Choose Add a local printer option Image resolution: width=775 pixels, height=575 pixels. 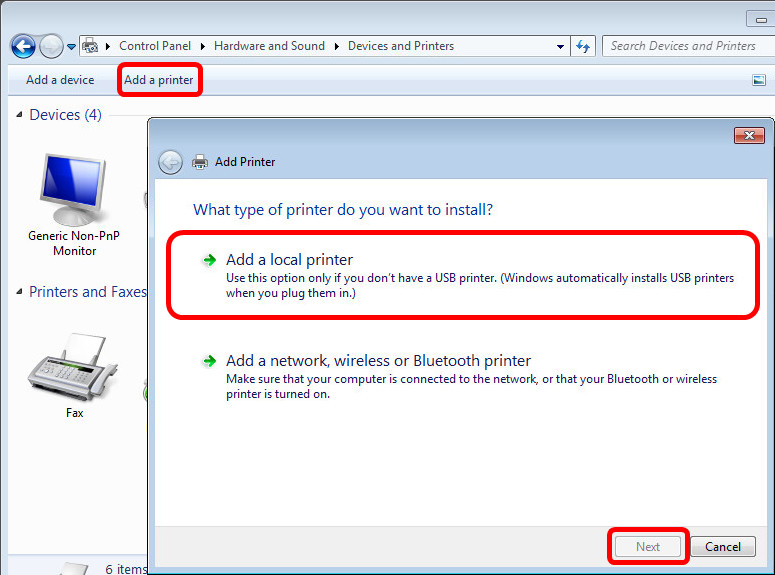(289, 260)
